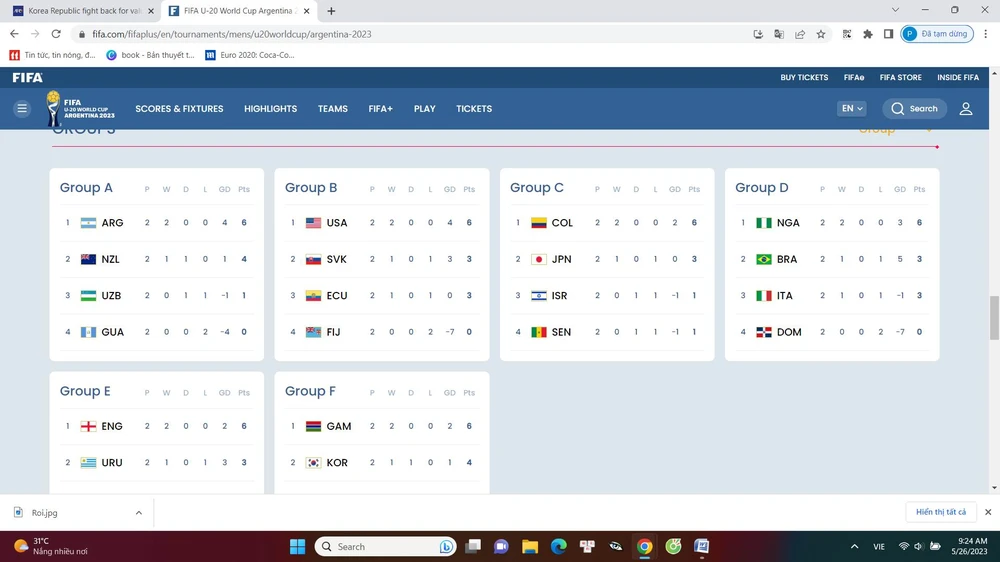Open the TEAMS navigation item
Screen dimensions: 1000x562
pyautogui.click(x=332, y=109)
